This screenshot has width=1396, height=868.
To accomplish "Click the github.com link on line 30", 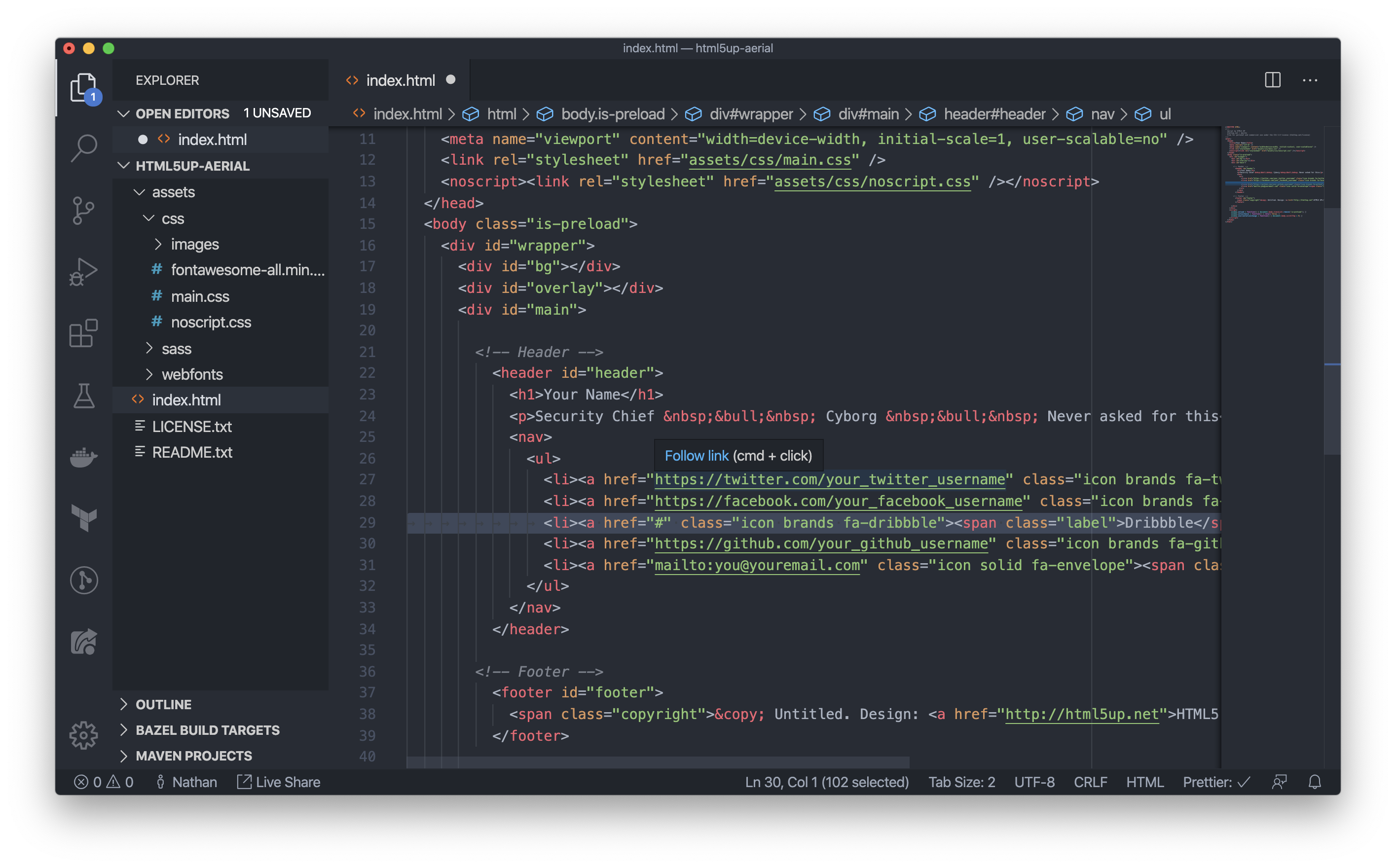I will [821, 543].
